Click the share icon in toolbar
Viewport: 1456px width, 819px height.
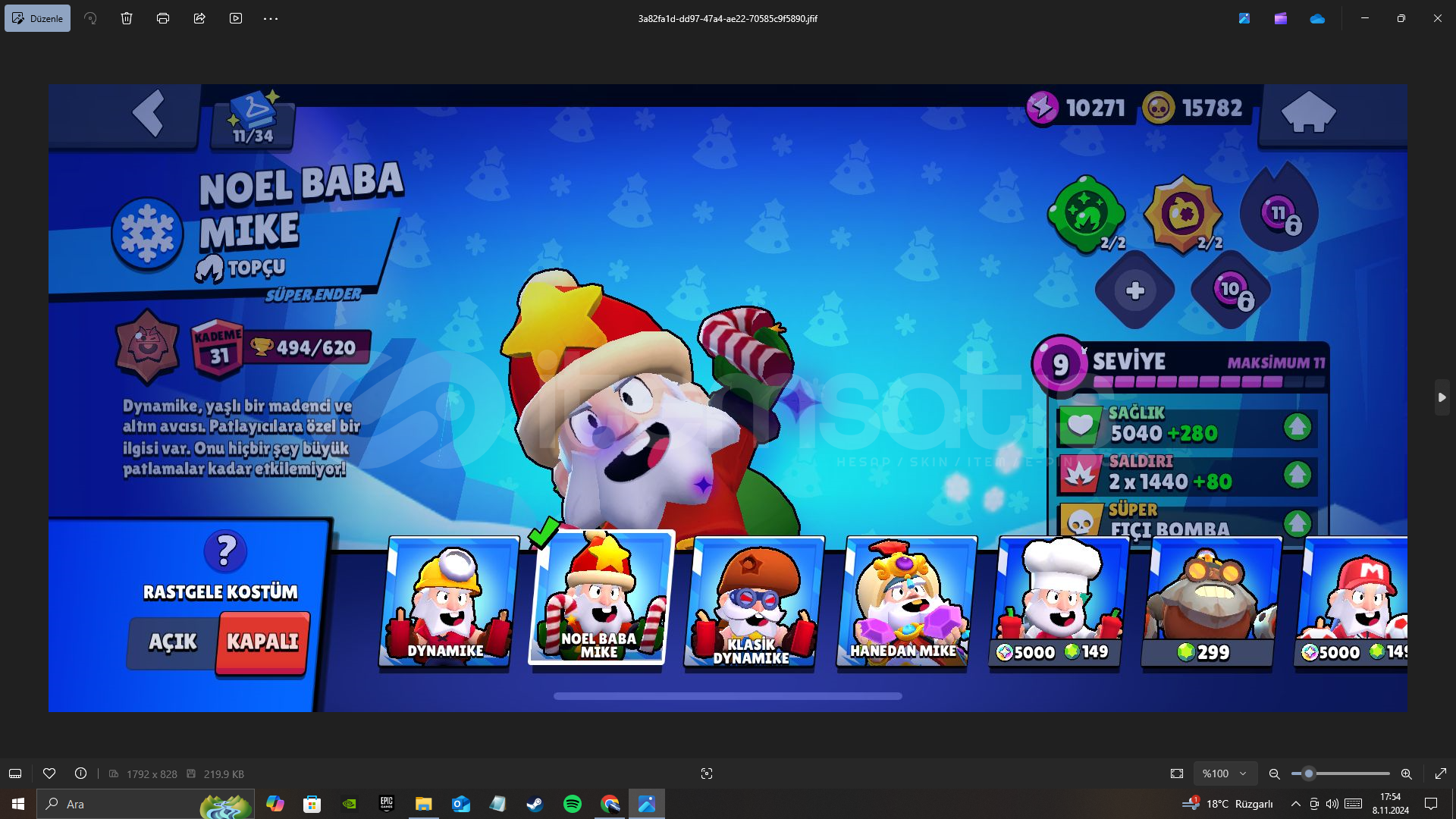199,18
